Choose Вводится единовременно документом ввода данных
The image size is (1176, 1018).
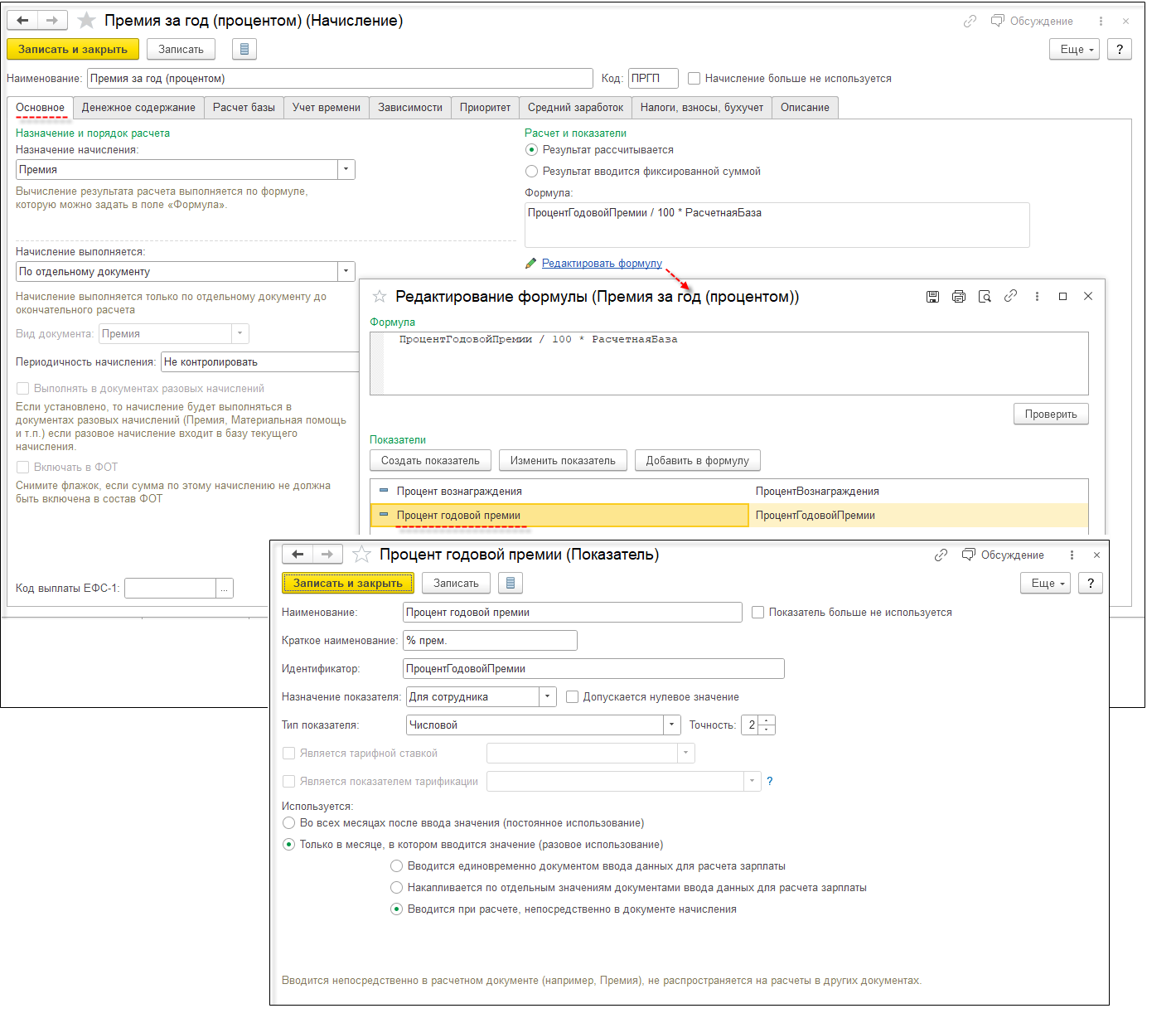click(x=396, y=866)
